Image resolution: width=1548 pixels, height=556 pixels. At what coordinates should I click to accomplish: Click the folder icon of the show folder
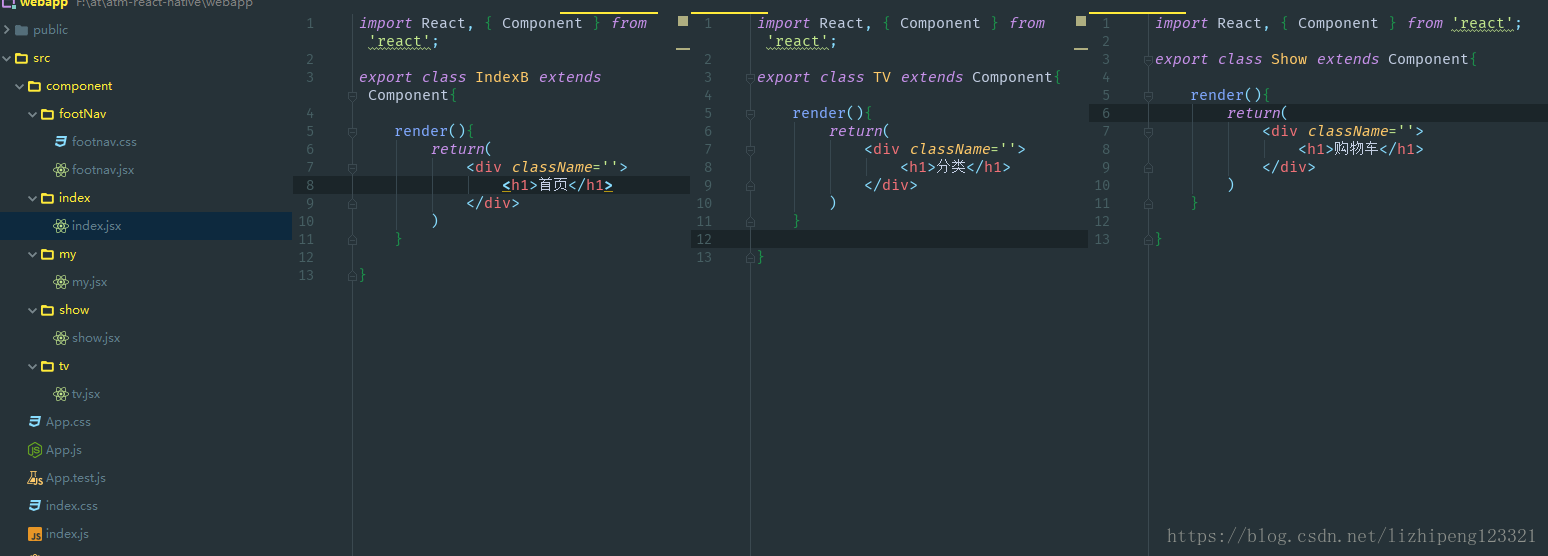[48, 310]
